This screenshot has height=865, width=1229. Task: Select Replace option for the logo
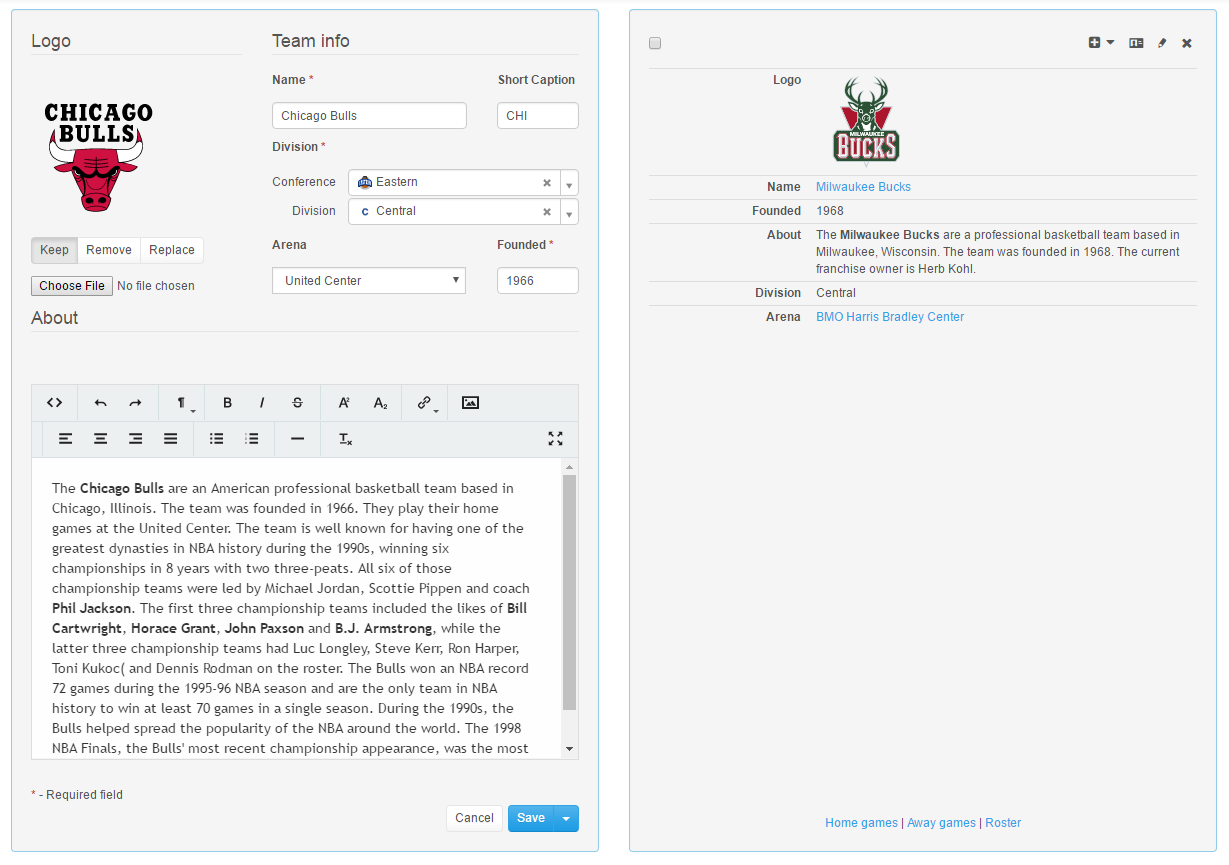pos(172,250)
